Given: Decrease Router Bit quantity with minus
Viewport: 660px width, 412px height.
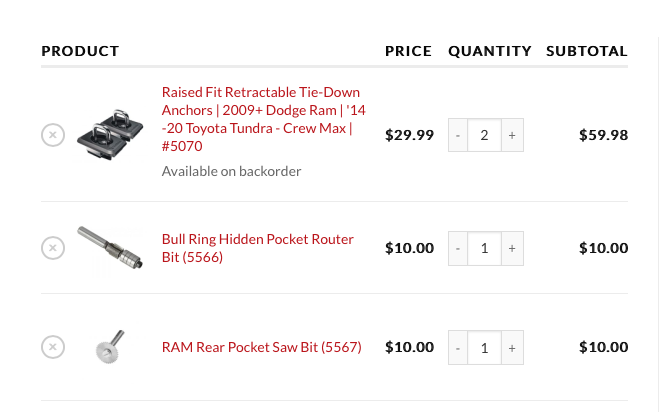Looking at the screenshot, I should [458, 248].
